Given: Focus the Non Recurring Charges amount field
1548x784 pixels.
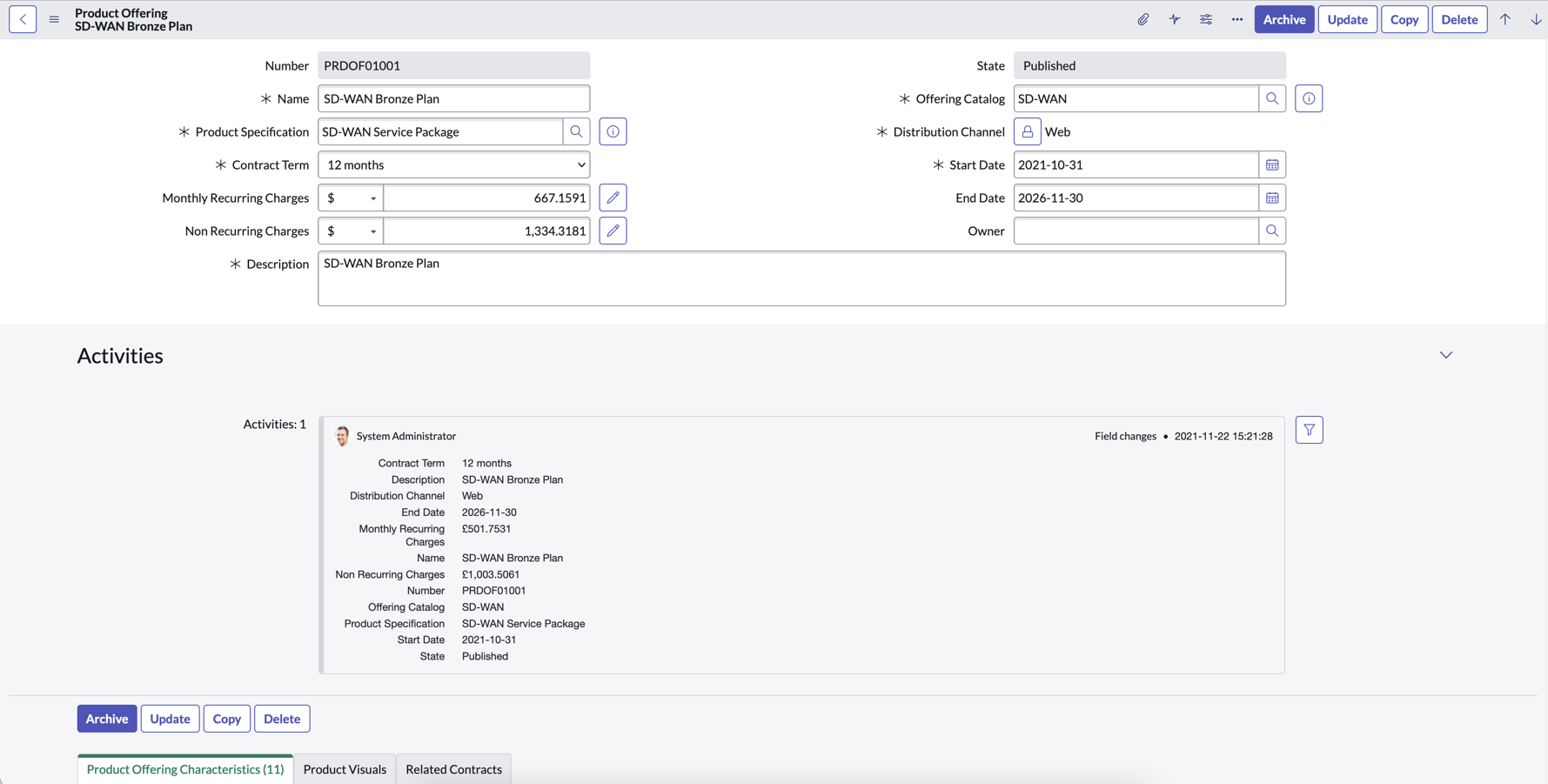Looking at the screenshot, I should point(486,231).
